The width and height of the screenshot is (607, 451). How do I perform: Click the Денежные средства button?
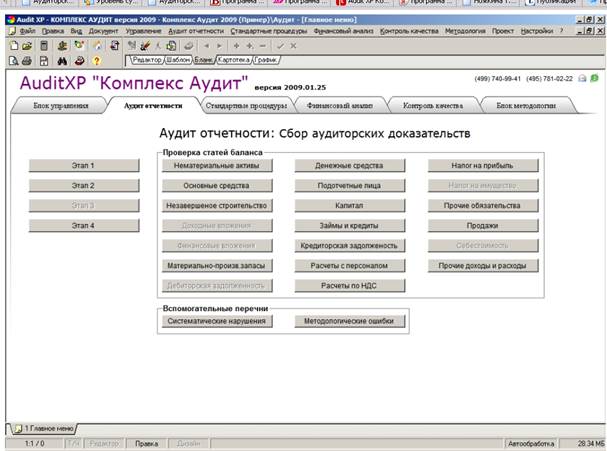[x=349, y=165]
